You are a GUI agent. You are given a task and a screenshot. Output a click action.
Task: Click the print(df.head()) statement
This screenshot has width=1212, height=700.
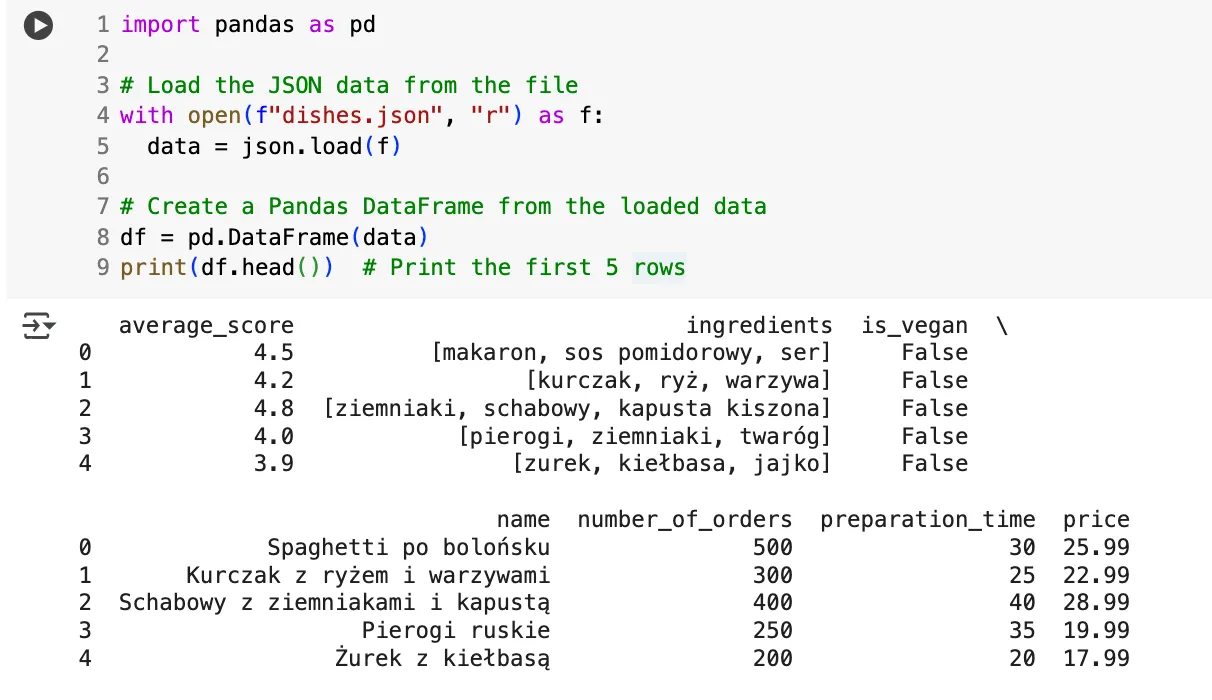click(x=226, y=267)
